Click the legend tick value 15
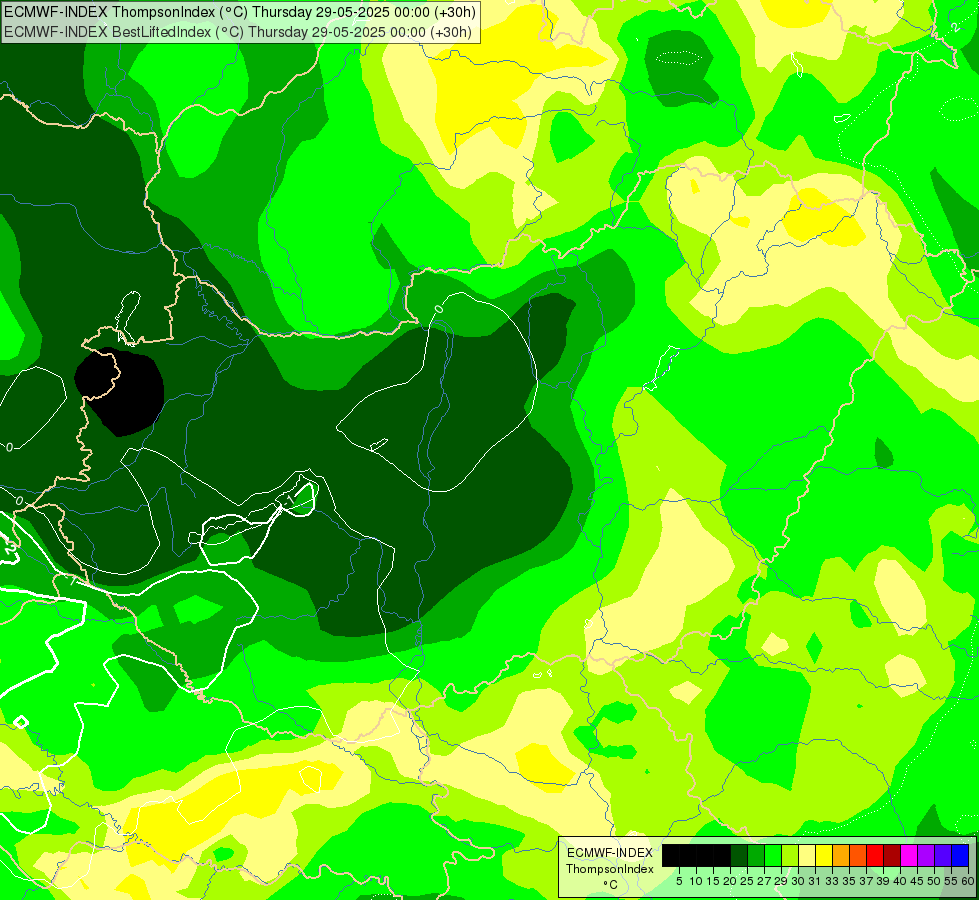Screen dimensions: 979x900 [714, 881]
